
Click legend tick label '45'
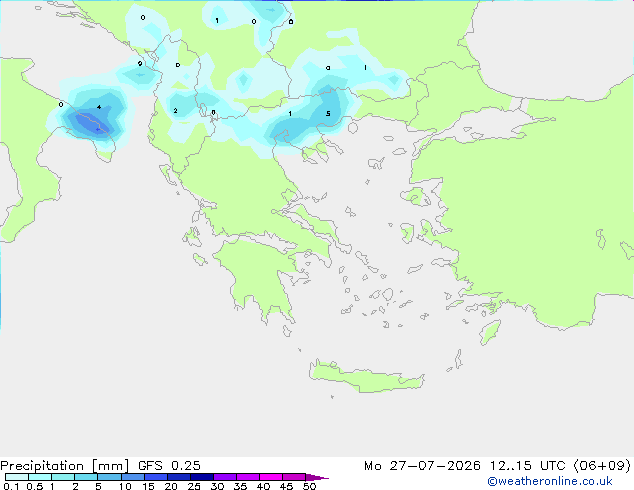point(286,486)
